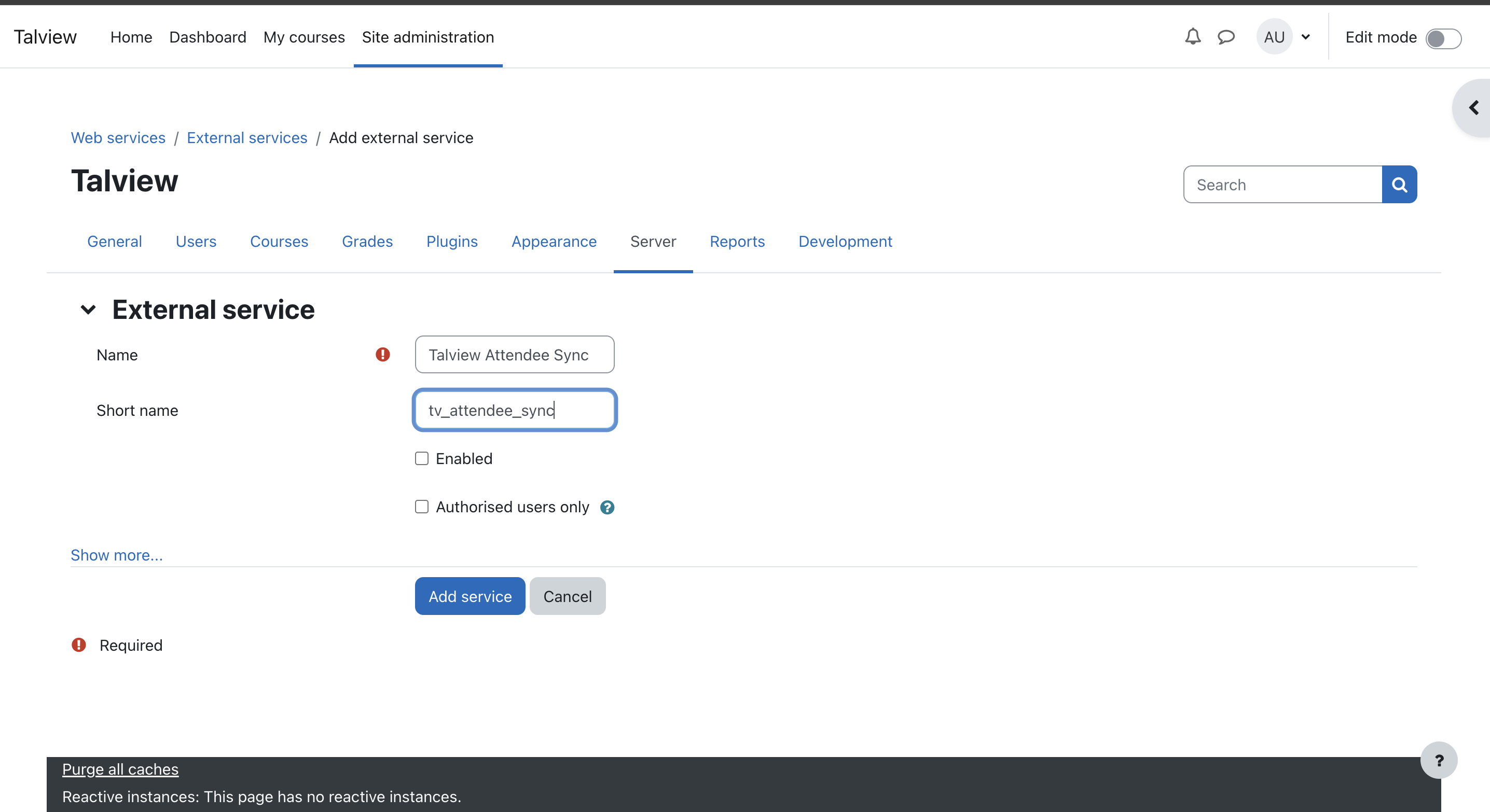Open help for Authorised users only
The height and width of the screenshot is (812, 1490).
tap(607, 508)
